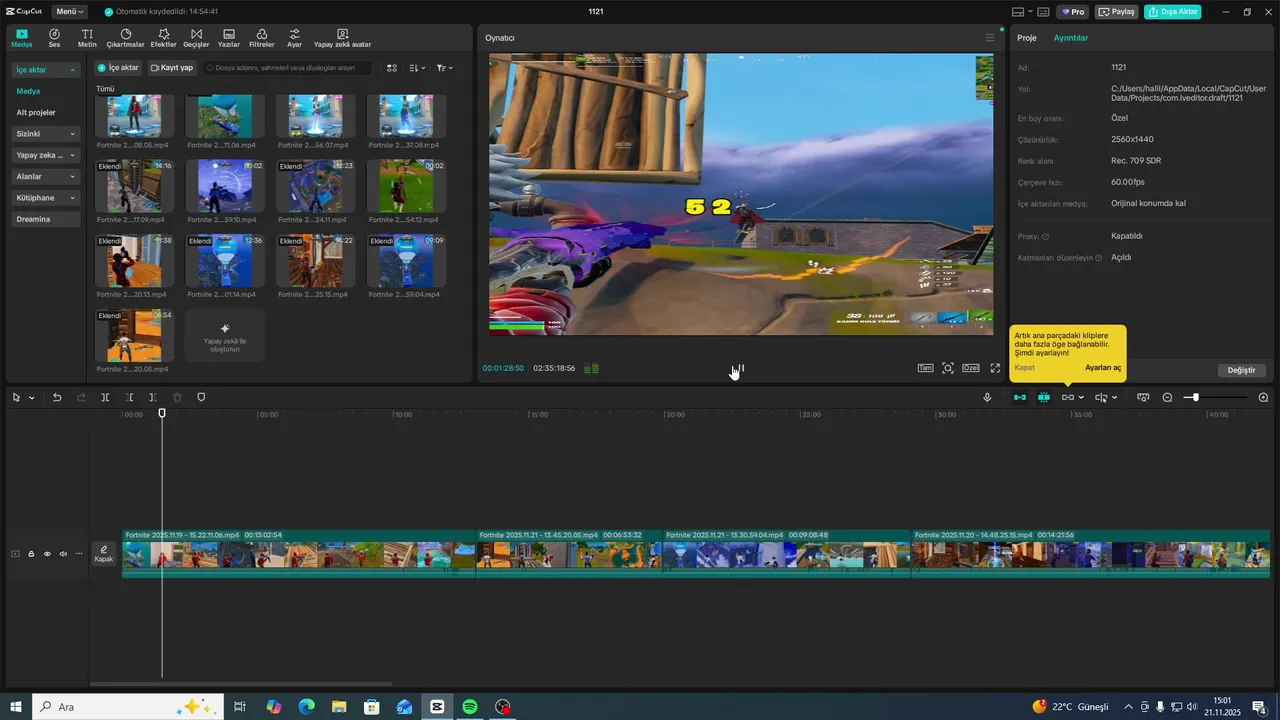Click the trim-left split icon

tap(129, 397)
